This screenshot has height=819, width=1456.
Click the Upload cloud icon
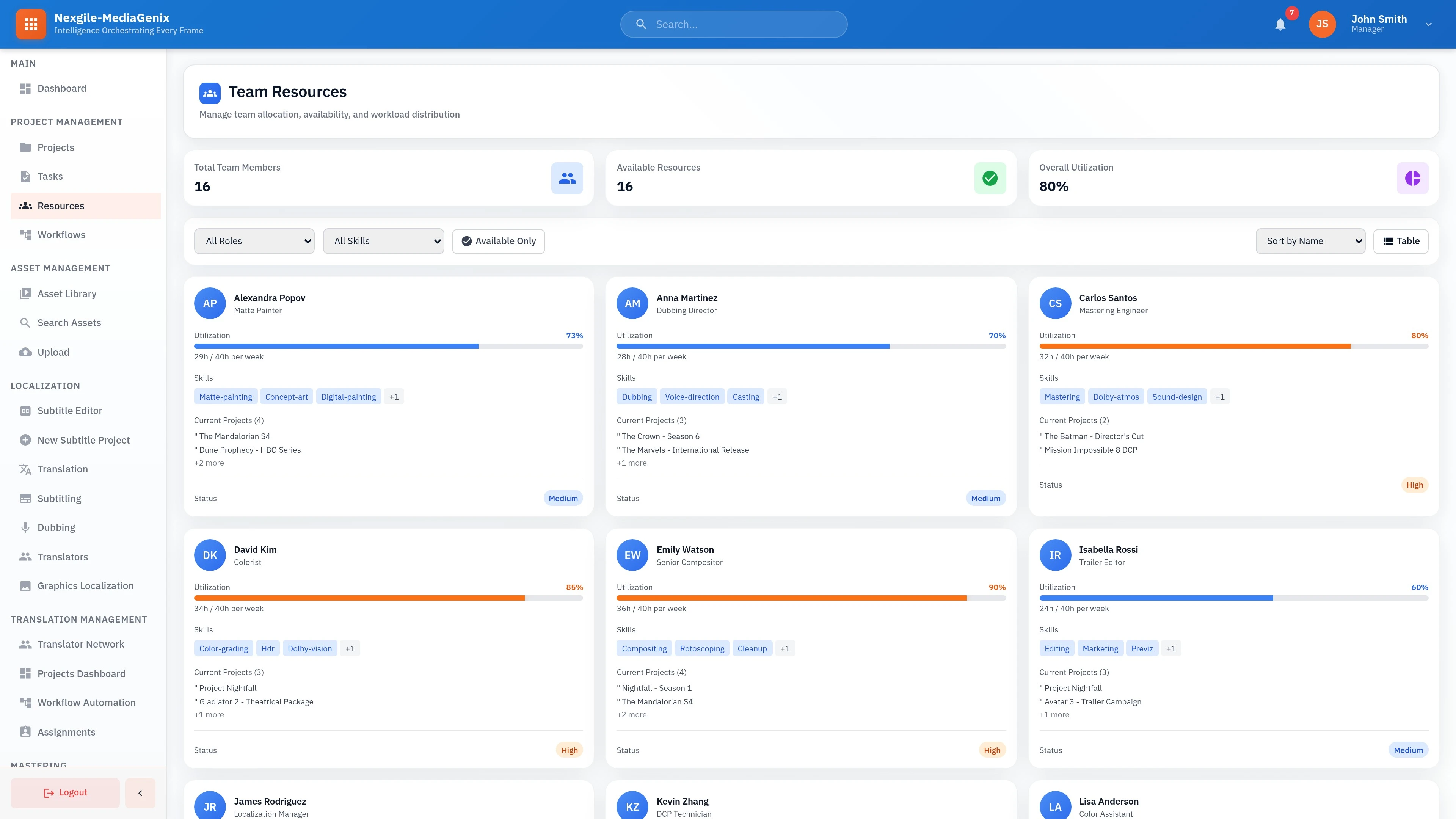(25, 351)
